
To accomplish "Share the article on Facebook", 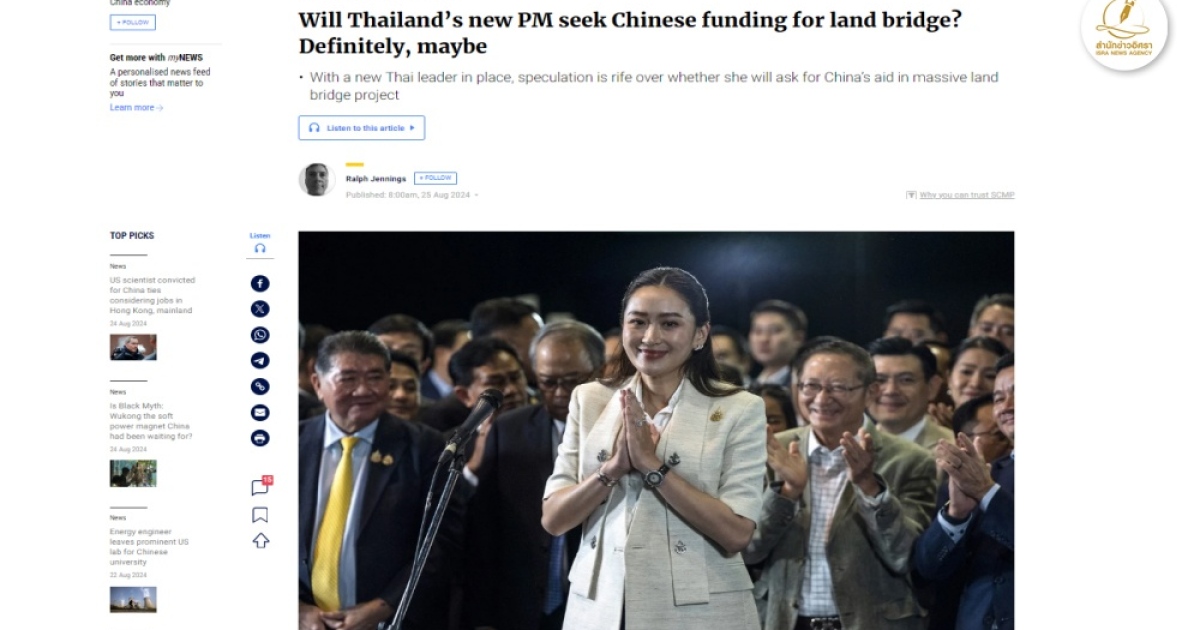I will [x=260, y=283].
